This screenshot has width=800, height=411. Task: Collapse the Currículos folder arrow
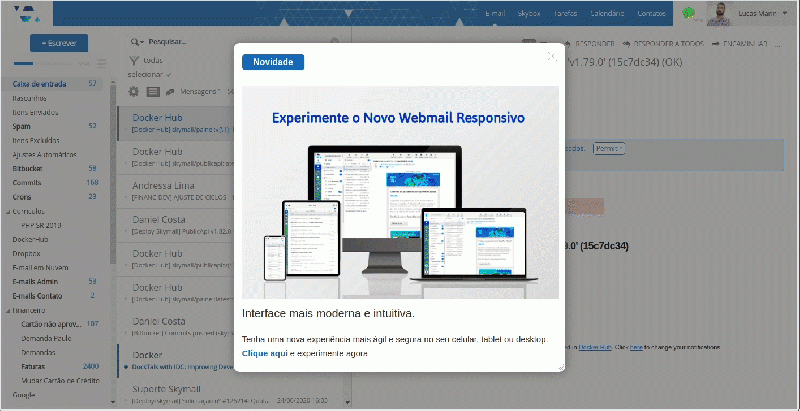click(8, 211)
